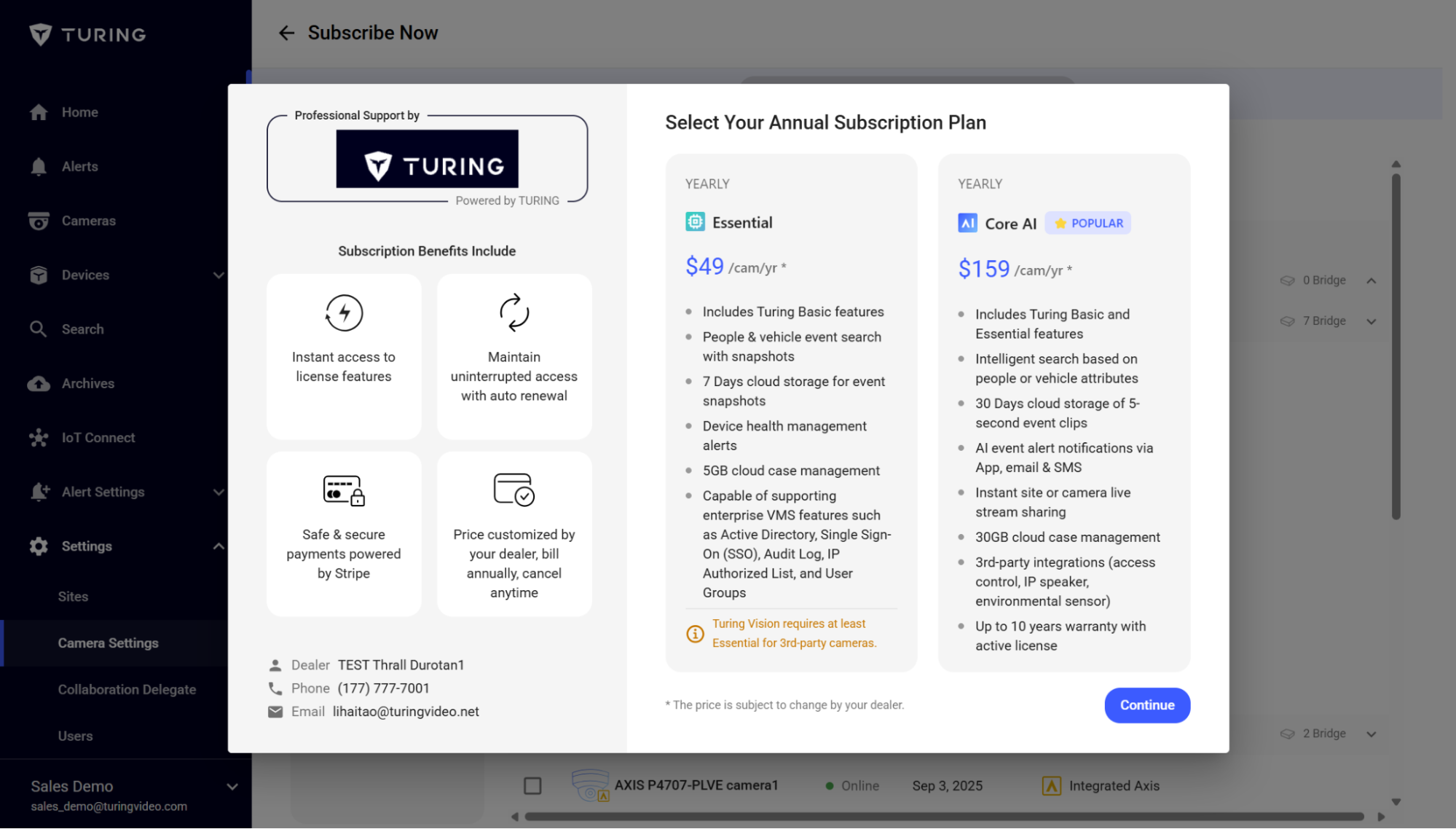Click the Search magnifier icon
This screenshot has width=1456, height=829.
39,329
